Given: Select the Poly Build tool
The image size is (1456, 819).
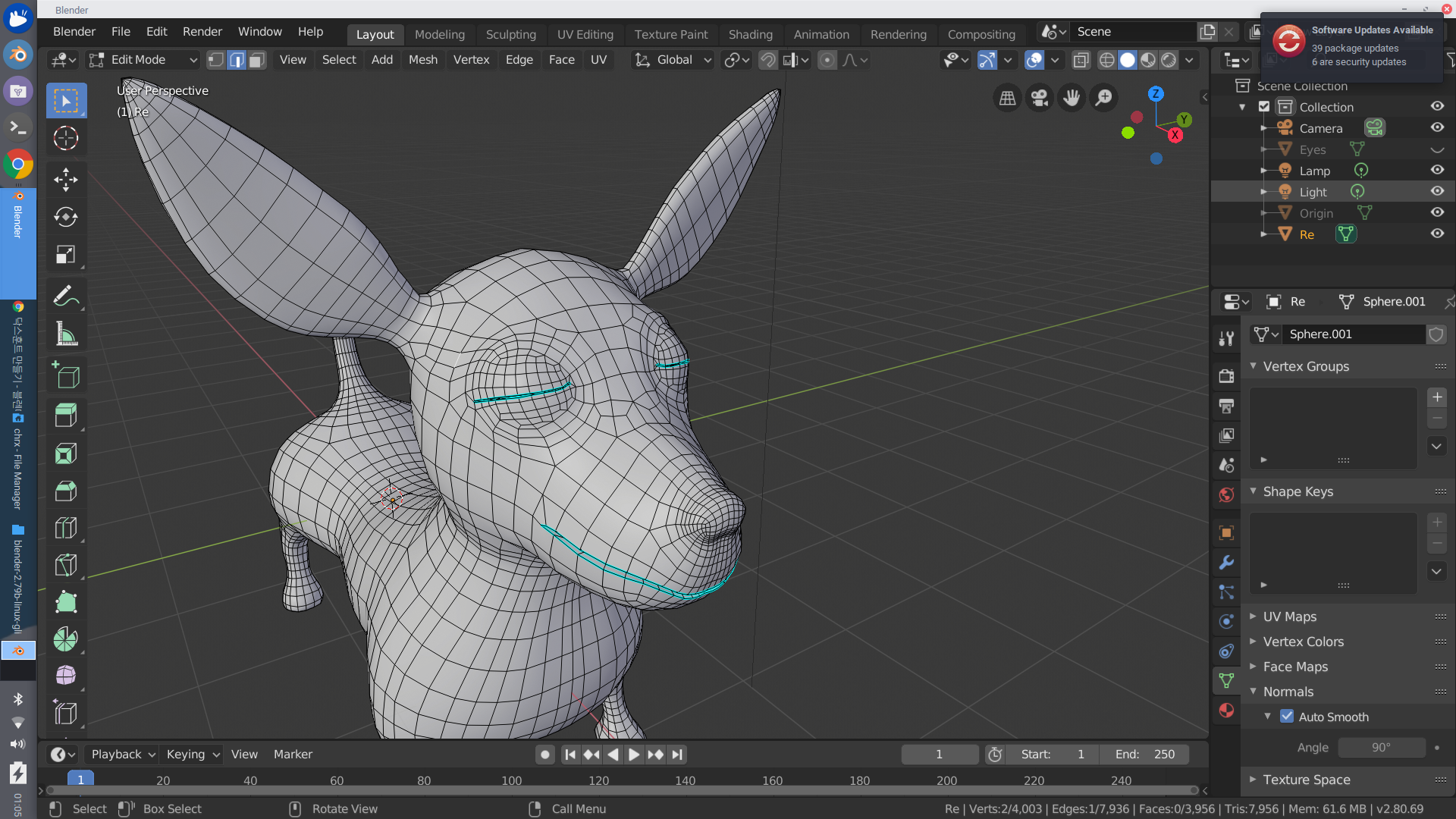Looking at the screenshot, I should click(x=66, y=602).
